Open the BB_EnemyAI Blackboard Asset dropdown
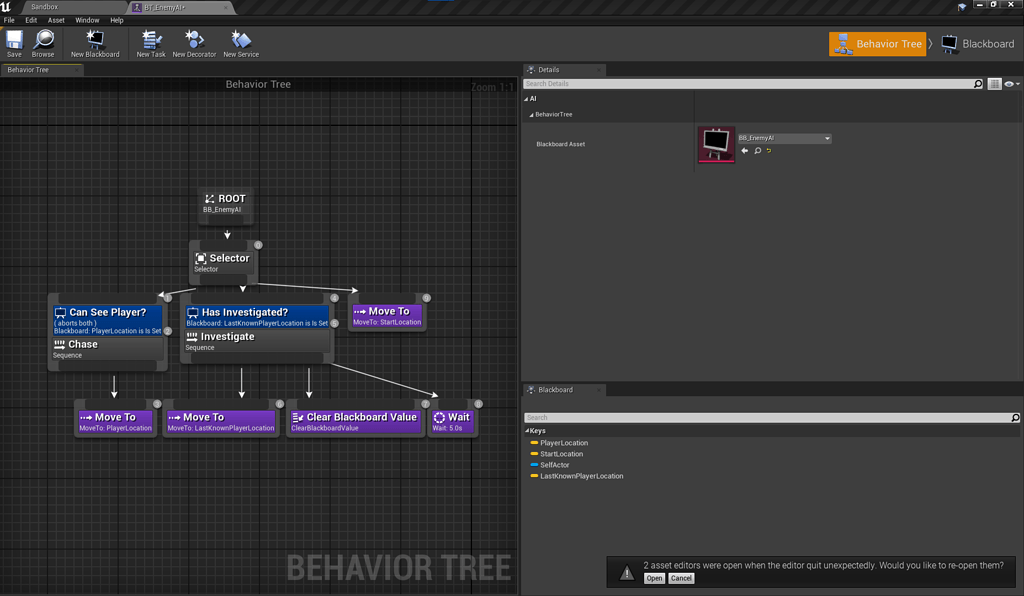This screenshot has width=1024, height=596. click(x=828, y=138)
